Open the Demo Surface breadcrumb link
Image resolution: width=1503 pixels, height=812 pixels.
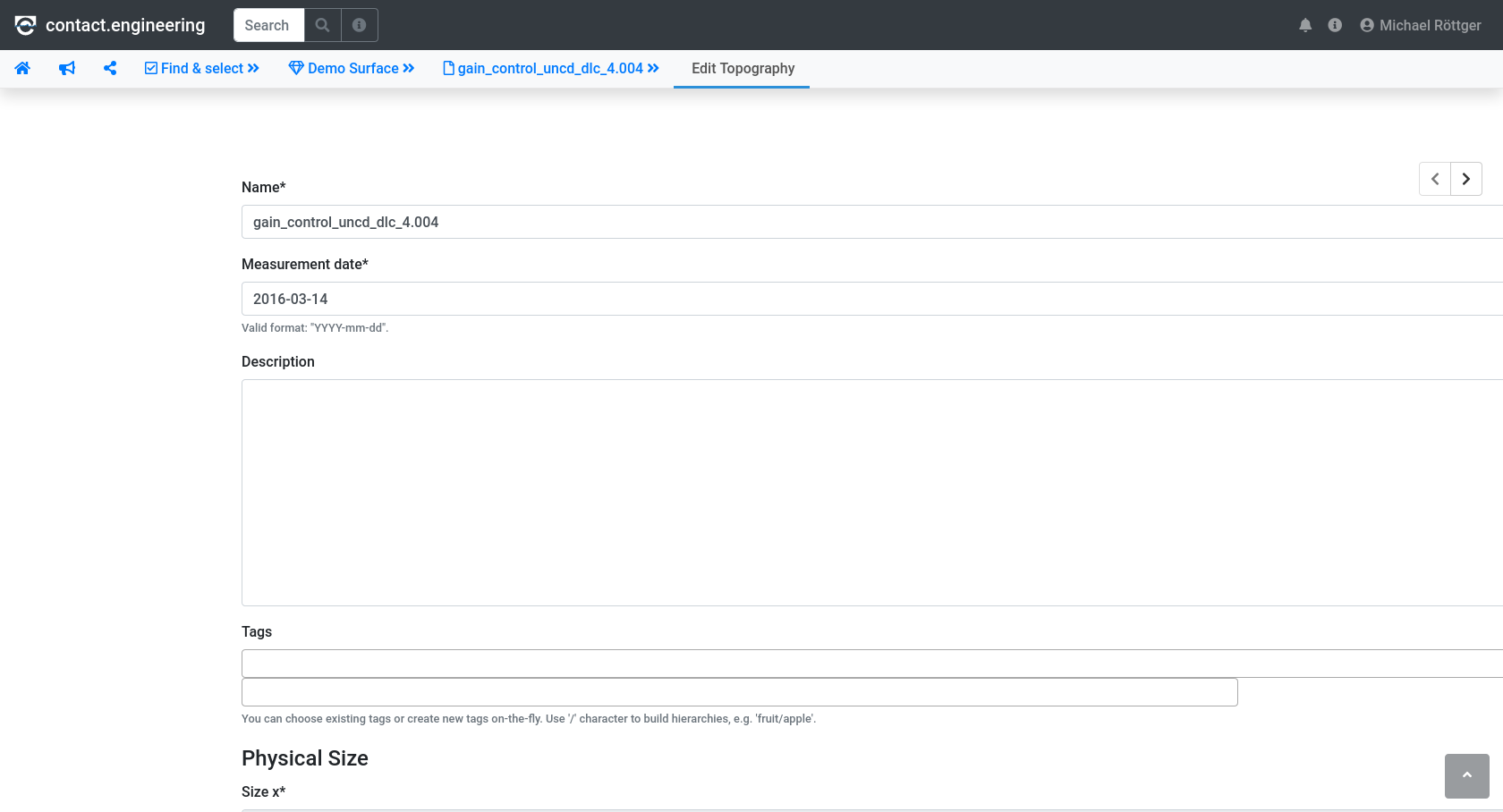pos(352,68)
